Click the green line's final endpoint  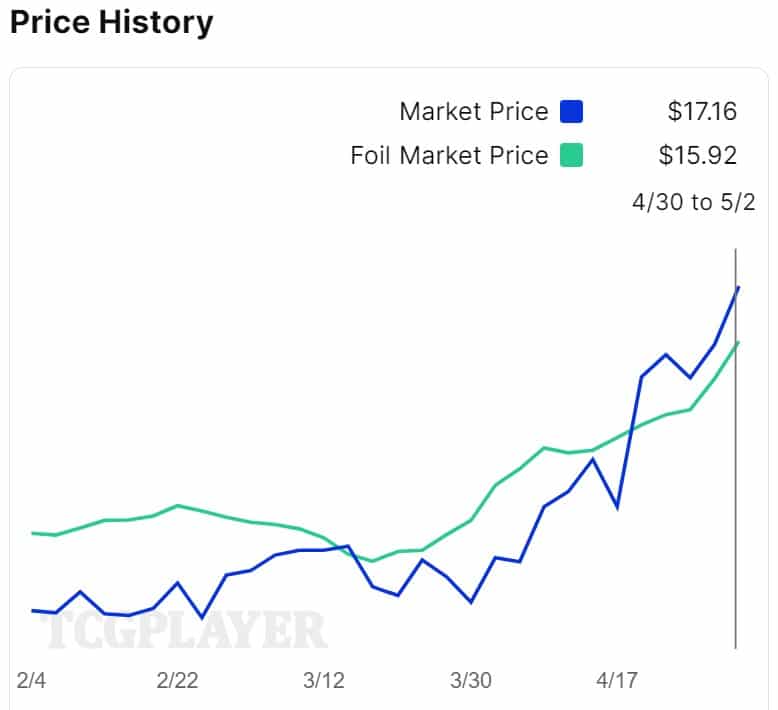(x=738, y=342)
